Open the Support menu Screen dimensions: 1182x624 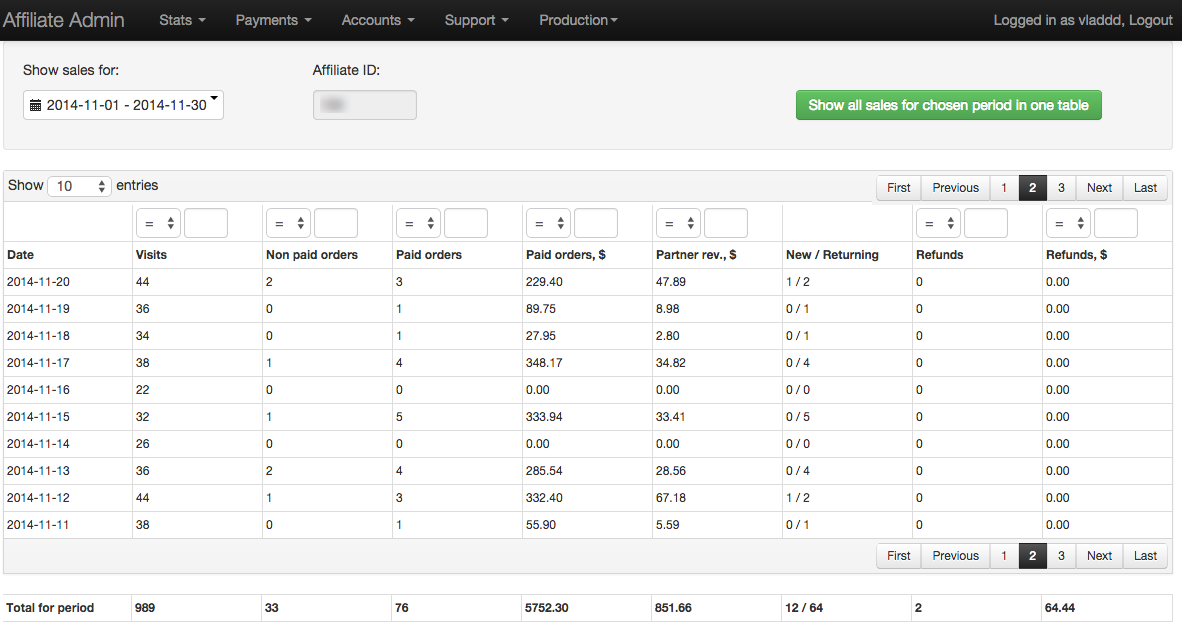476,20
